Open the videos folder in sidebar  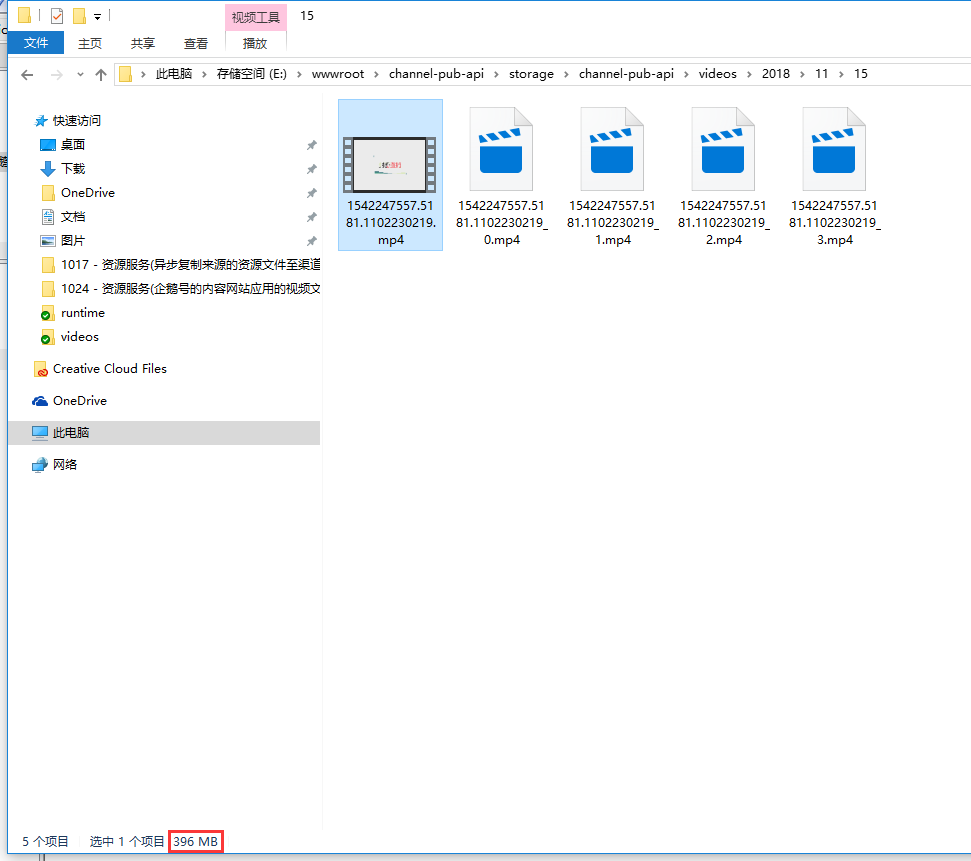click(x=79, y=337)
